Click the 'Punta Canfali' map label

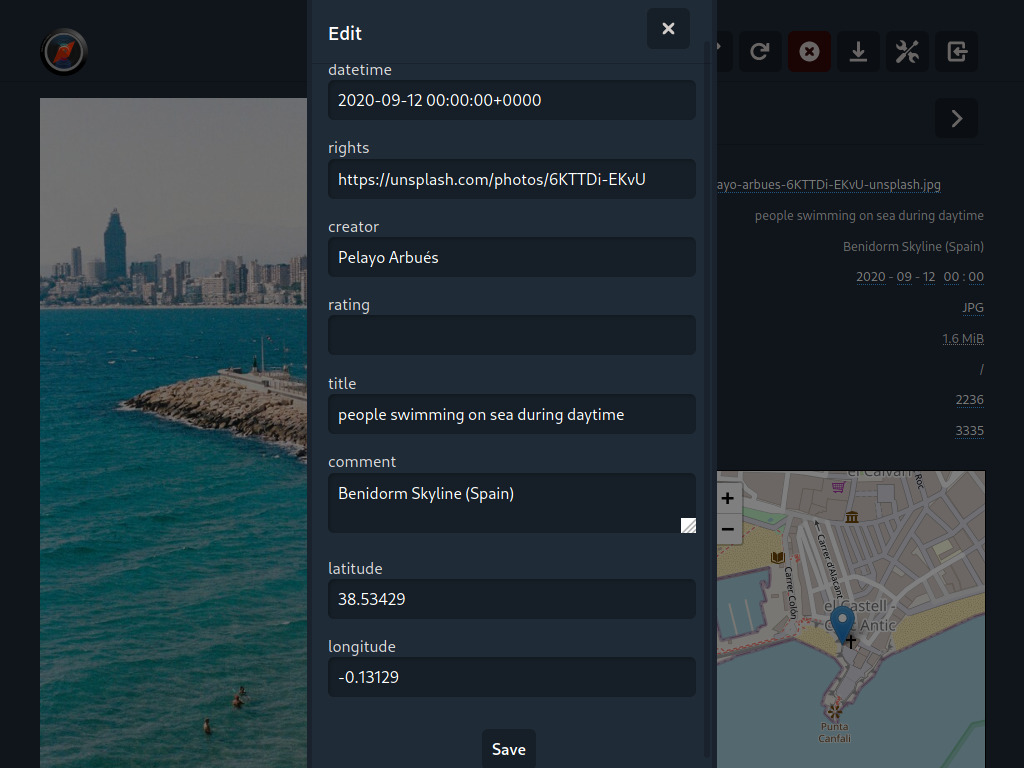(x=835, y=732)
